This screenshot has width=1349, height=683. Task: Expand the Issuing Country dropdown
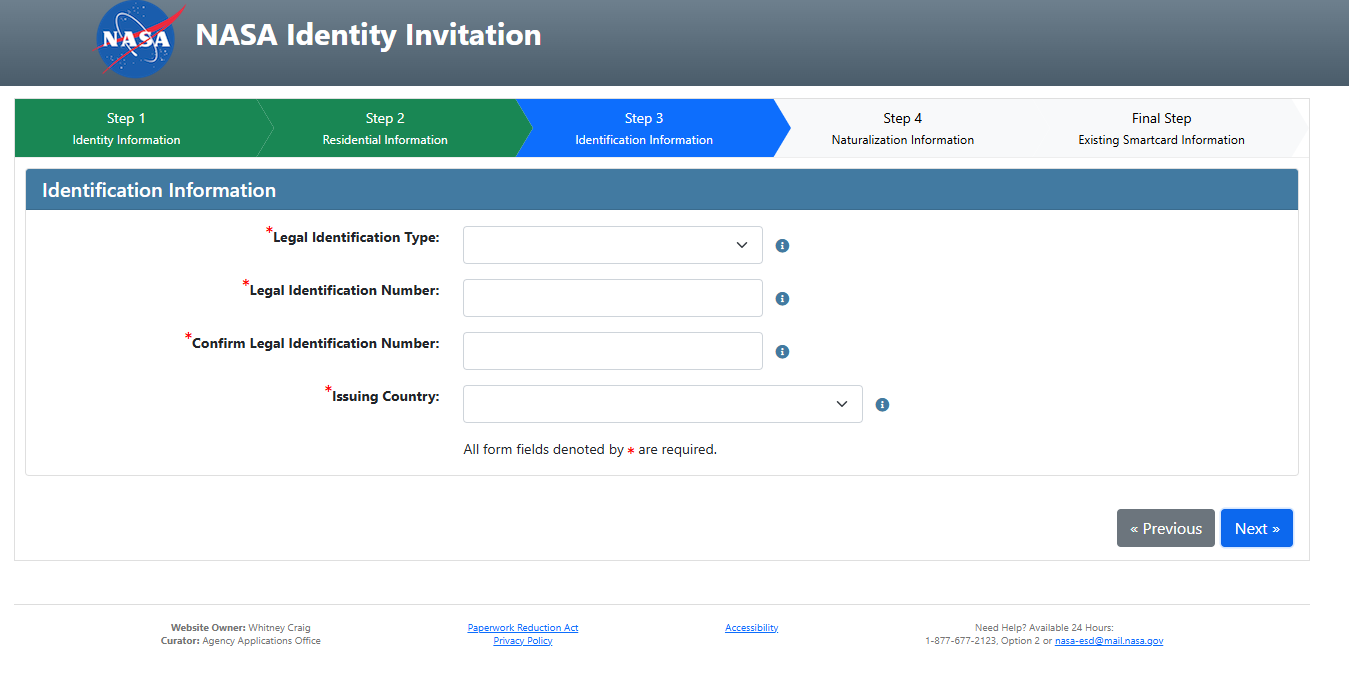[663, 404]
